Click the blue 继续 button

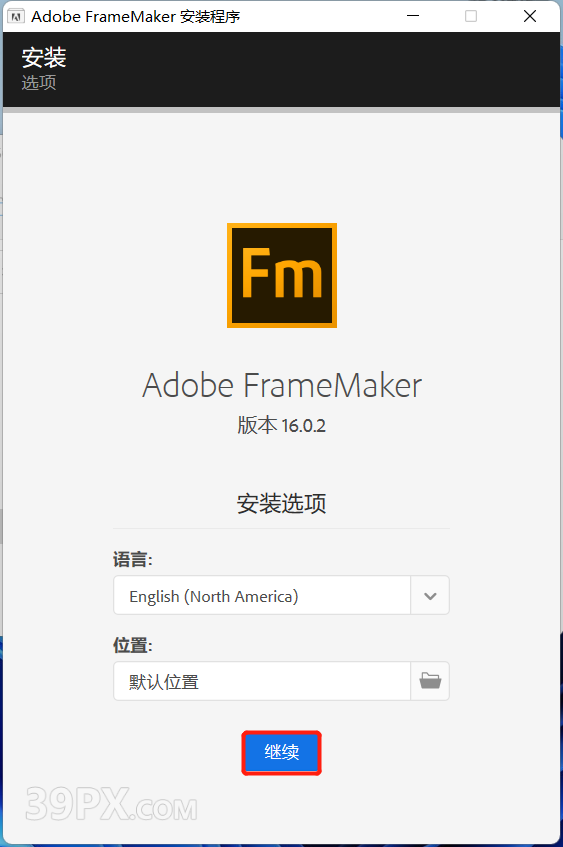[x=282, y=752]
